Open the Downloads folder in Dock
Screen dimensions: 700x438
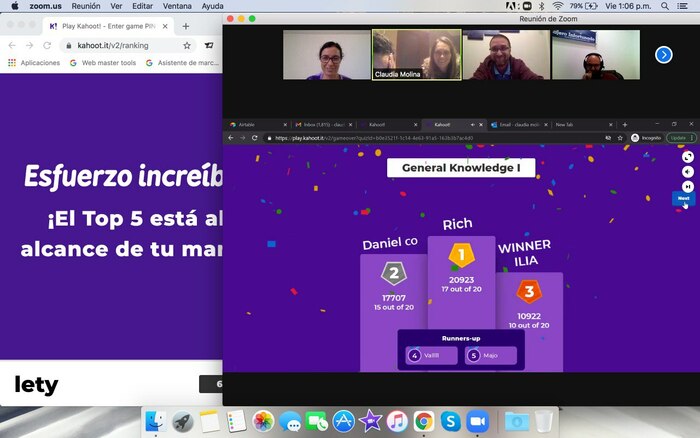[517, 421]
